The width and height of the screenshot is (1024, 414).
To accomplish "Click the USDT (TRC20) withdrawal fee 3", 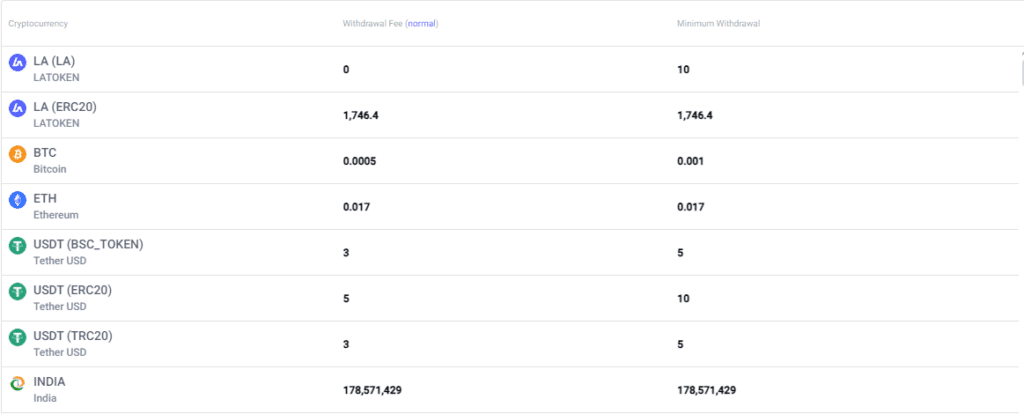I will pos(346,344).
